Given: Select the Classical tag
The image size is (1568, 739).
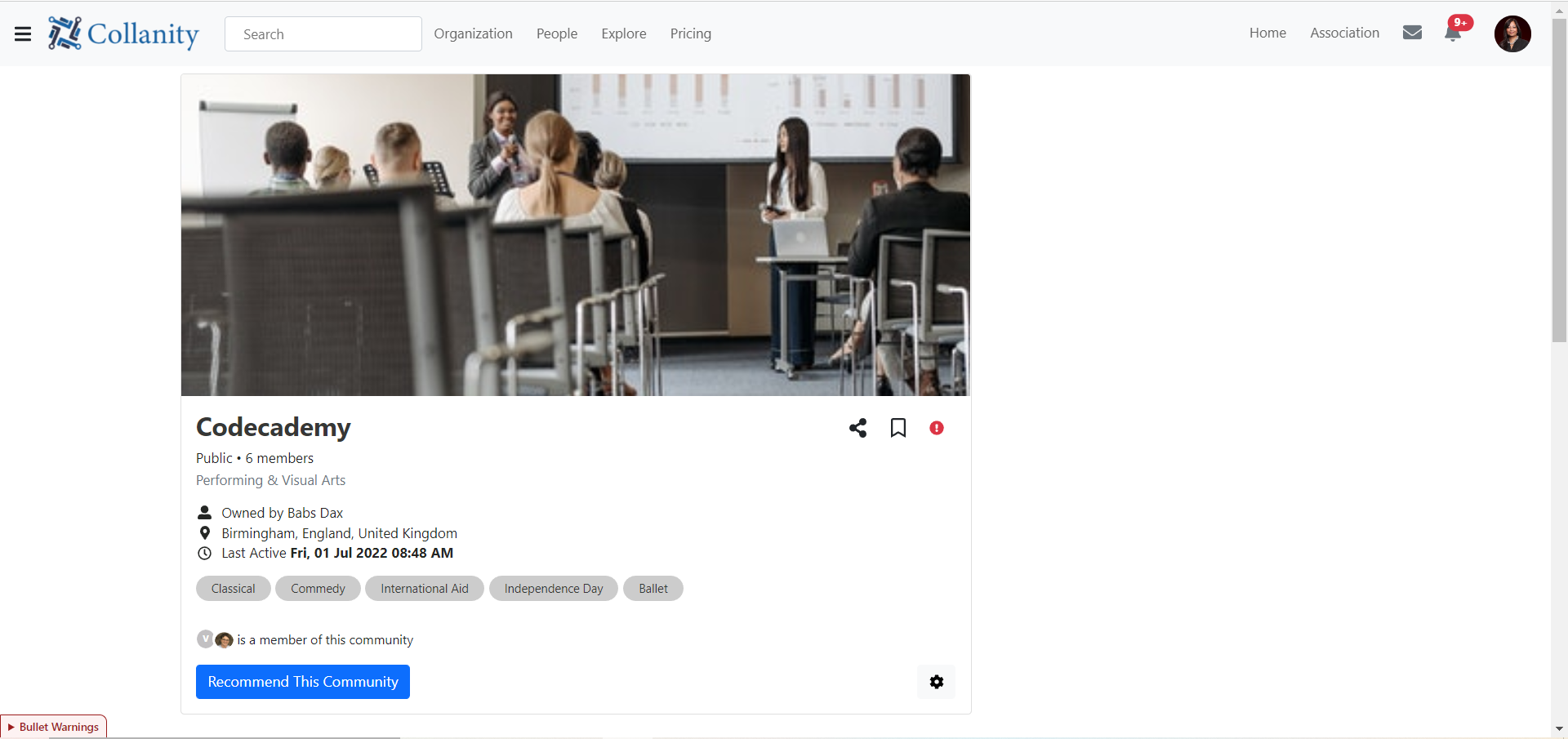Looking at the screenshot, I should 234,589.
